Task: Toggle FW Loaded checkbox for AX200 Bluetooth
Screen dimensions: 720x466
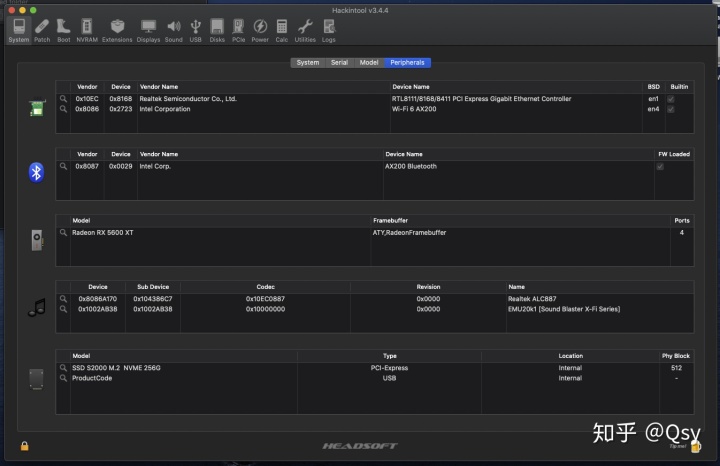Action: coord(660,167)
